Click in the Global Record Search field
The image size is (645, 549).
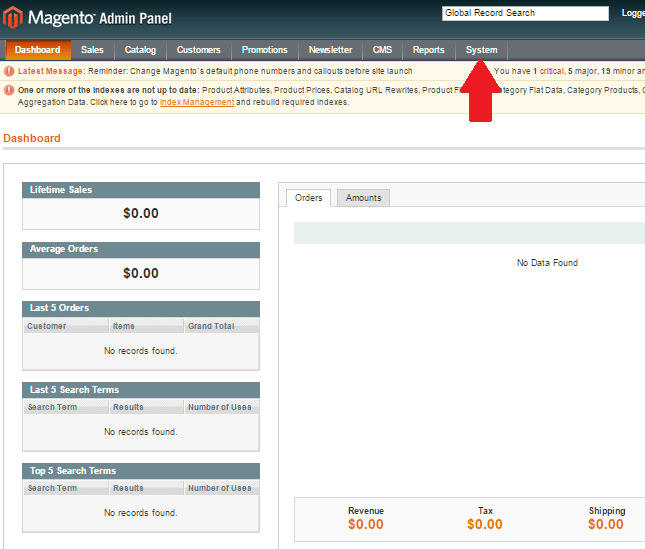click(x=525, y=13)
